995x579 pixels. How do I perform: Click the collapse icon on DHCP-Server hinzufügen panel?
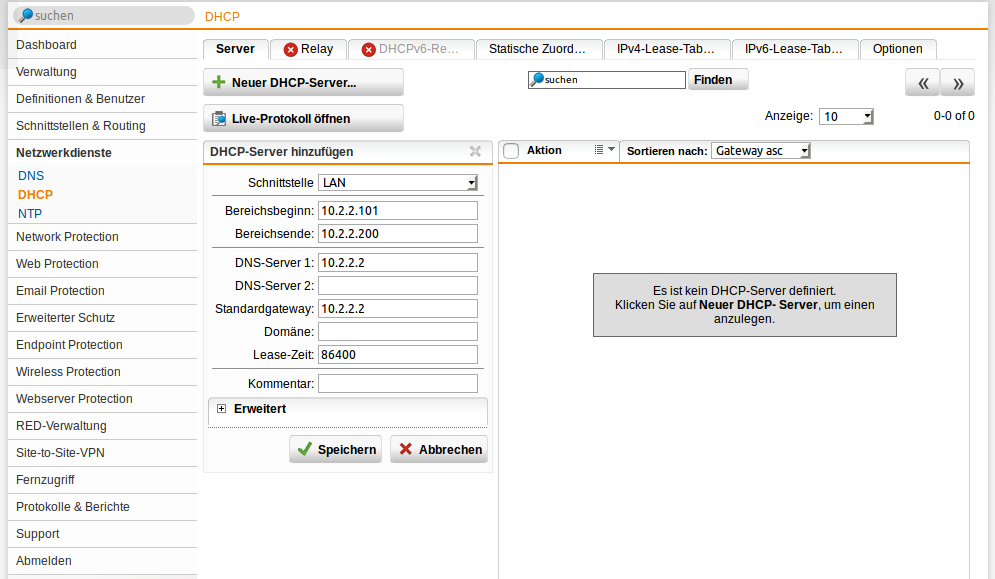point(475,152)
